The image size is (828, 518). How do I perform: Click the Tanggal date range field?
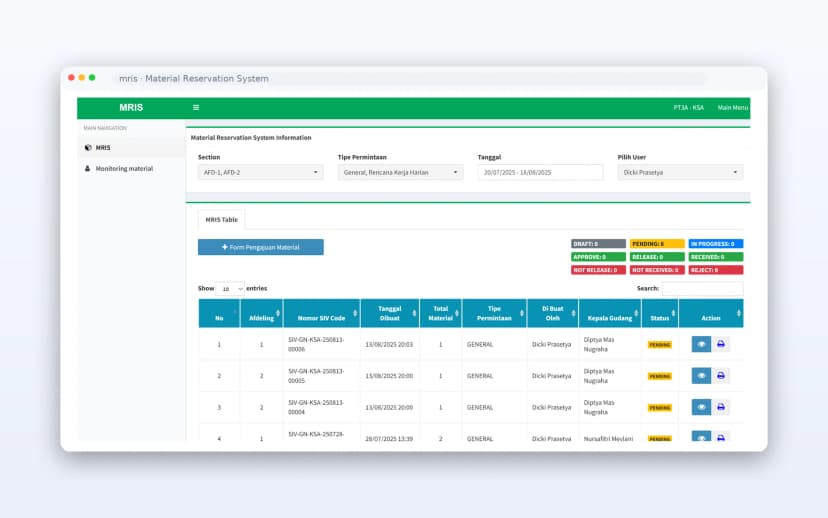(x=540, y=172)
